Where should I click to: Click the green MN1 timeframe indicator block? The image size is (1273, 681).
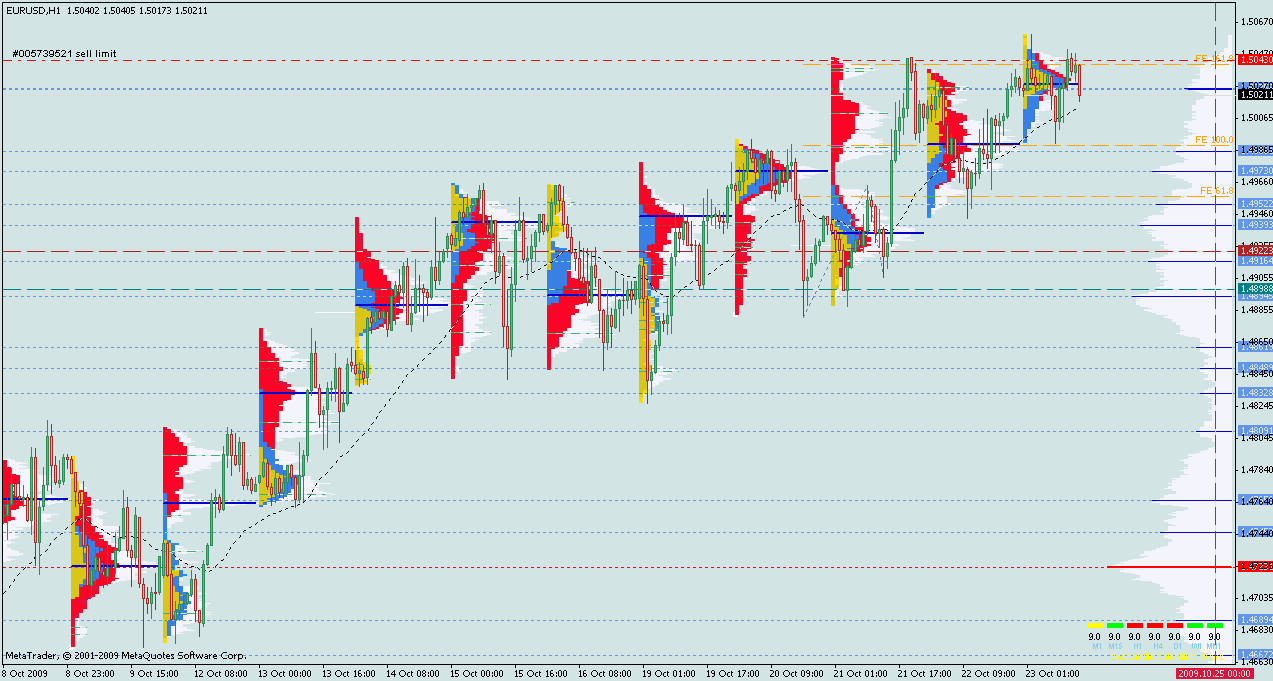pyautogui.click(x=1214, y=625)
